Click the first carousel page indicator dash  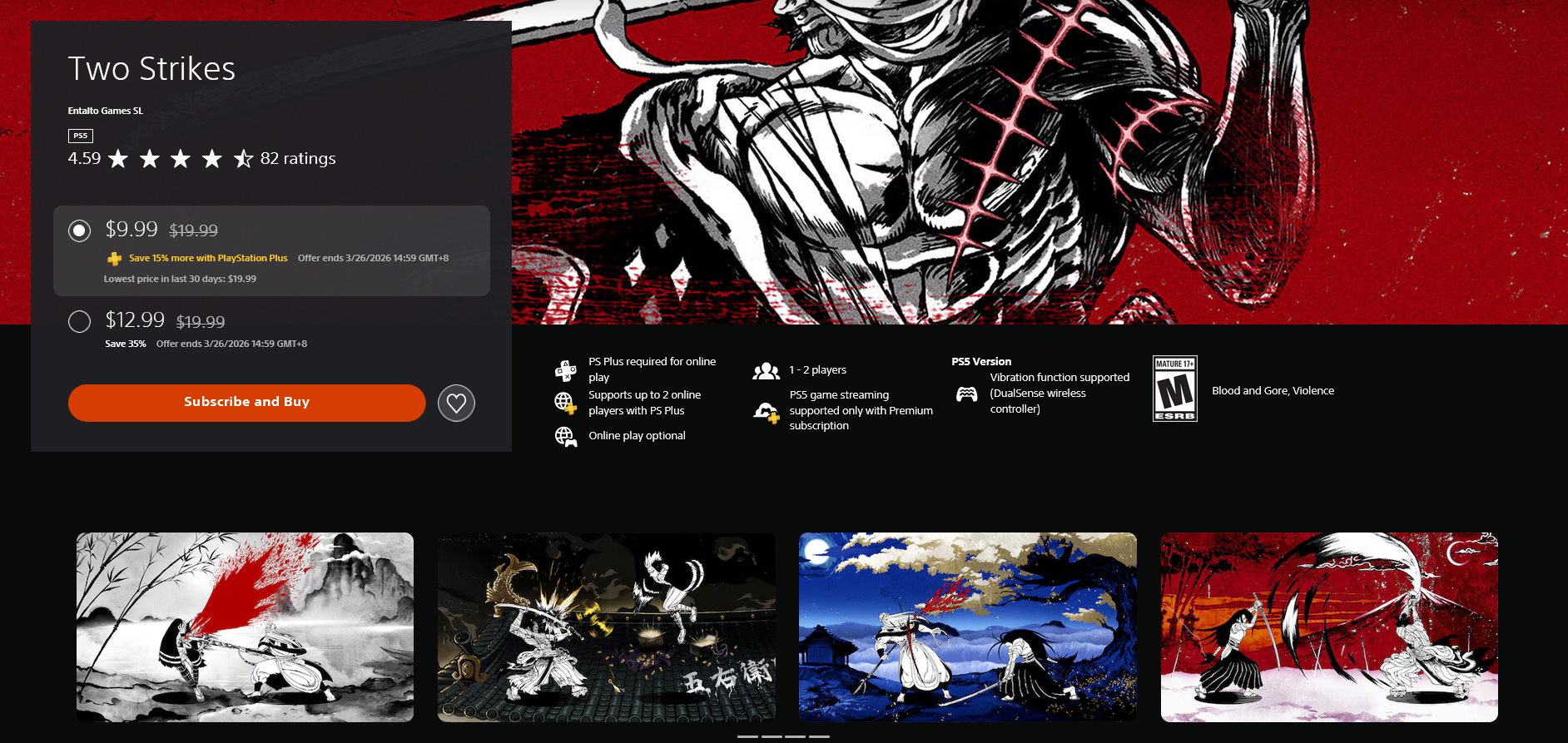pos(747,736)
